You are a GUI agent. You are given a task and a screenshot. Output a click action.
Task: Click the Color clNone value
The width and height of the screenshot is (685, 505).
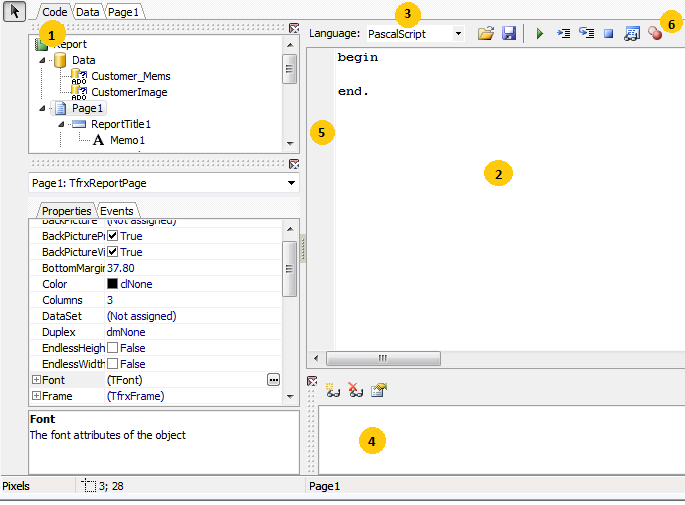(136, 284)
